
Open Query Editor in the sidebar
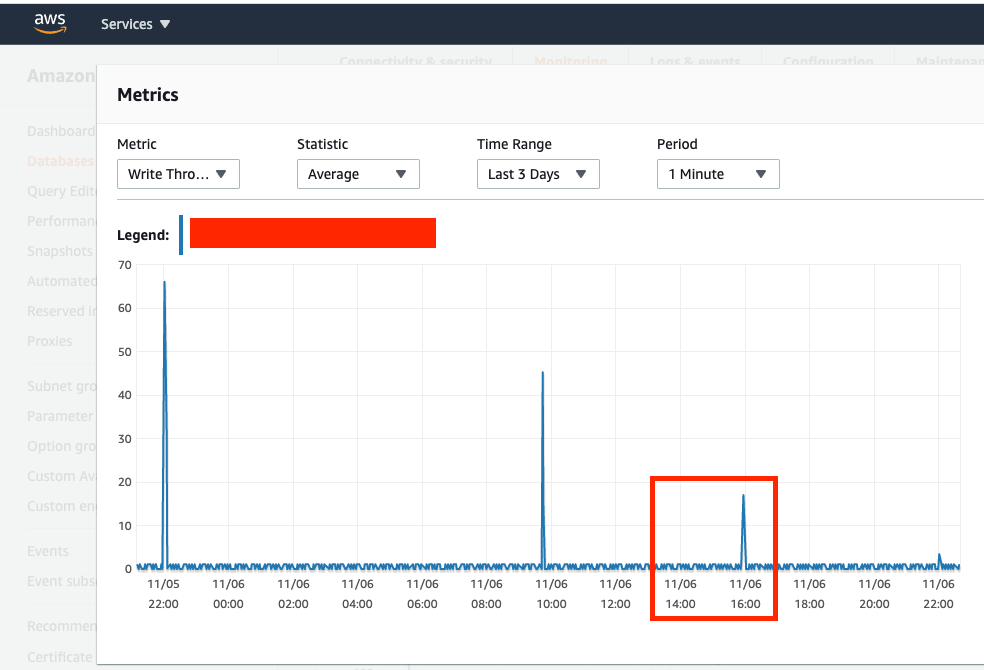[62, 191]
